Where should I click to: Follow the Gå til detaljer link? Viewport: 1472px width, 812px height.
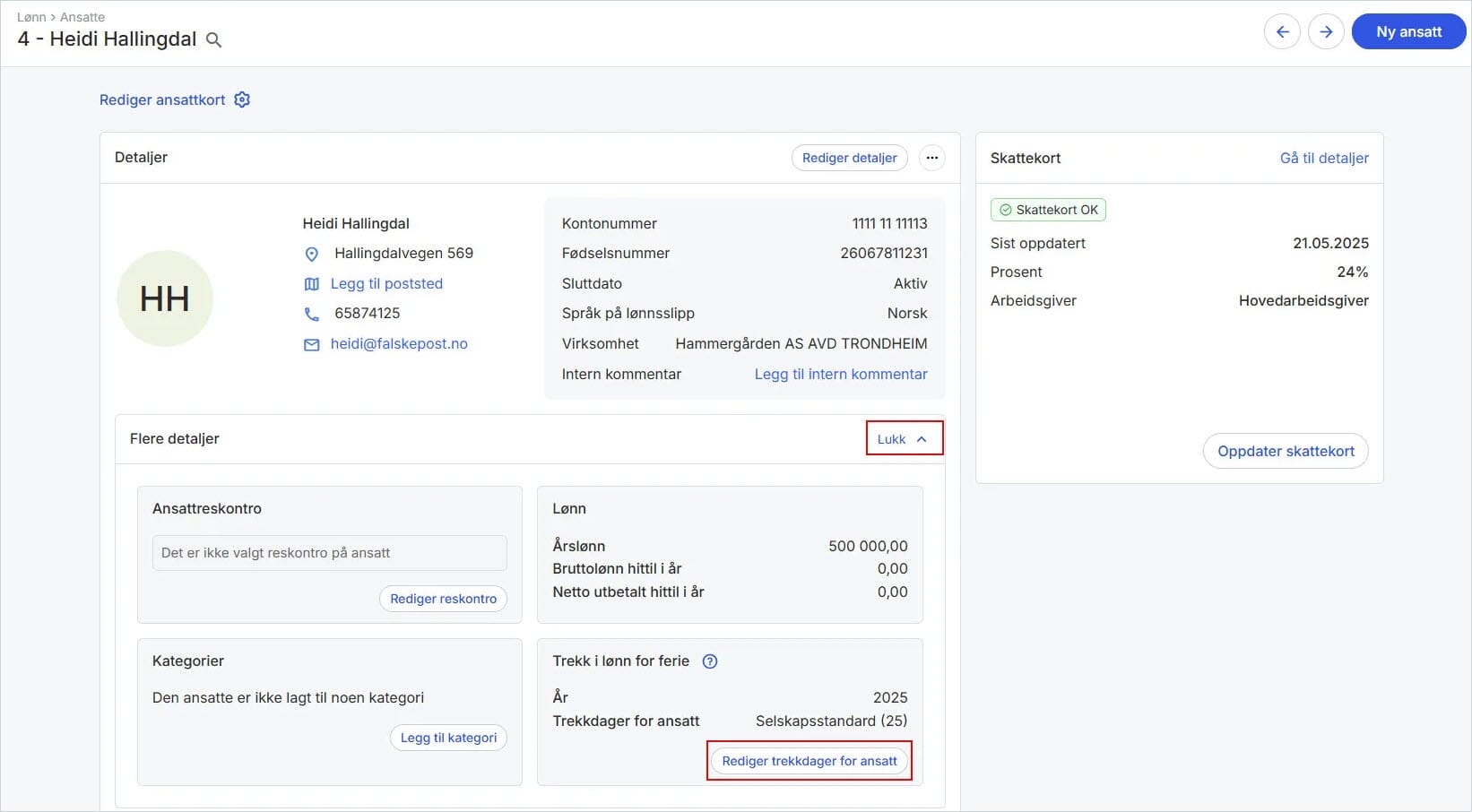1324,158
